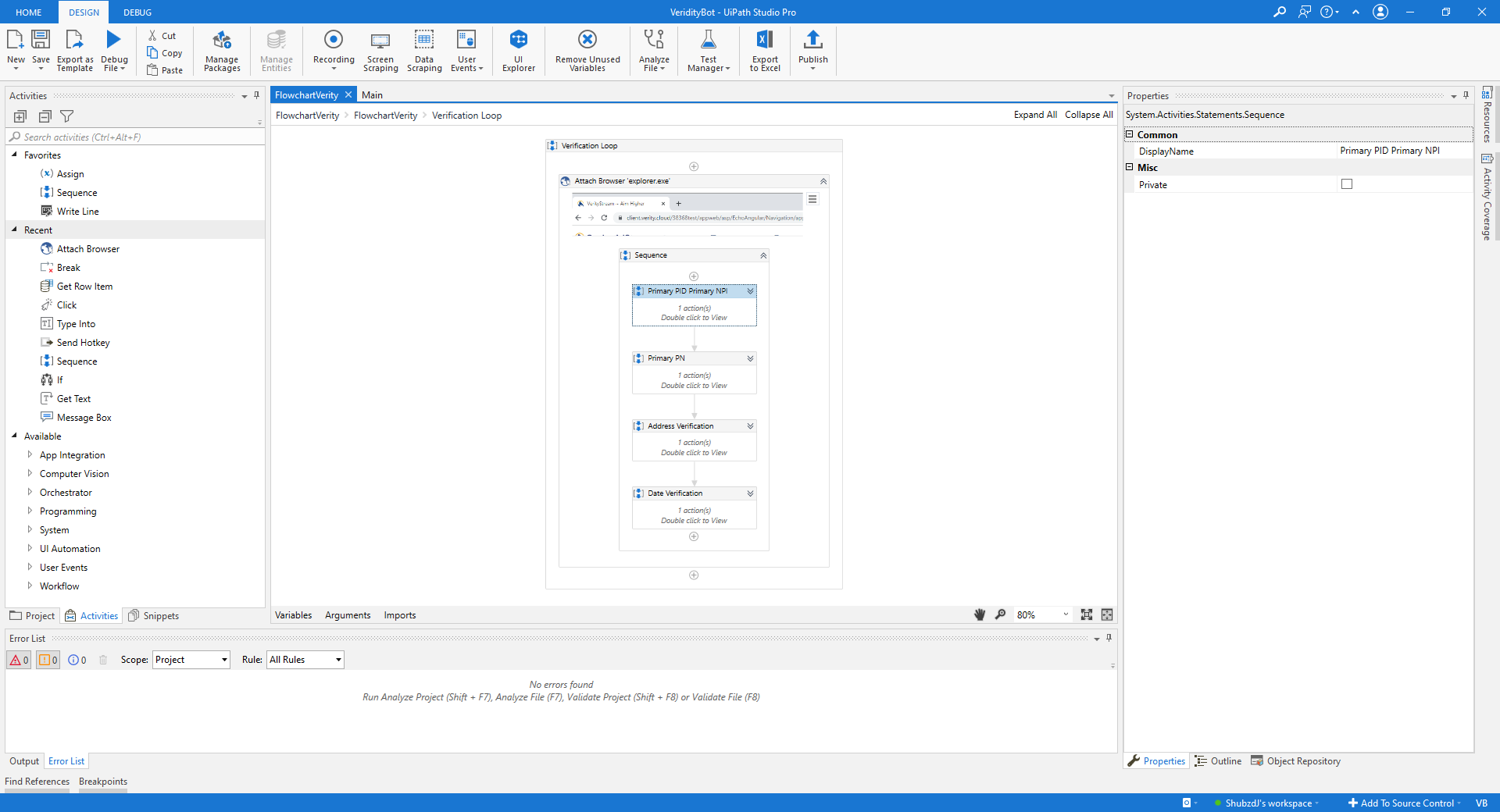Publish the project
This screenshot has height=812, width=1500.
click(x=813, y=50)
